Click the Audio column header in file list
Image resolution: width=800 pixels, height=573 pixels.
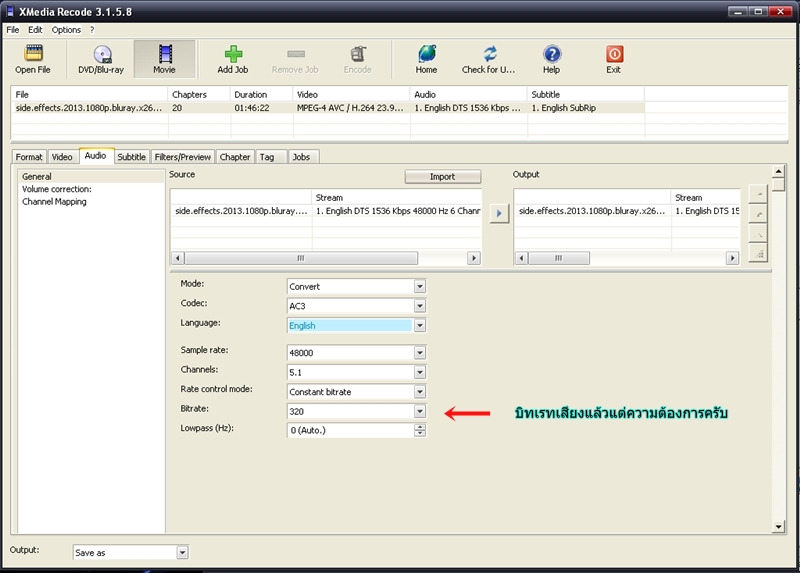click(x=468, y=95)
